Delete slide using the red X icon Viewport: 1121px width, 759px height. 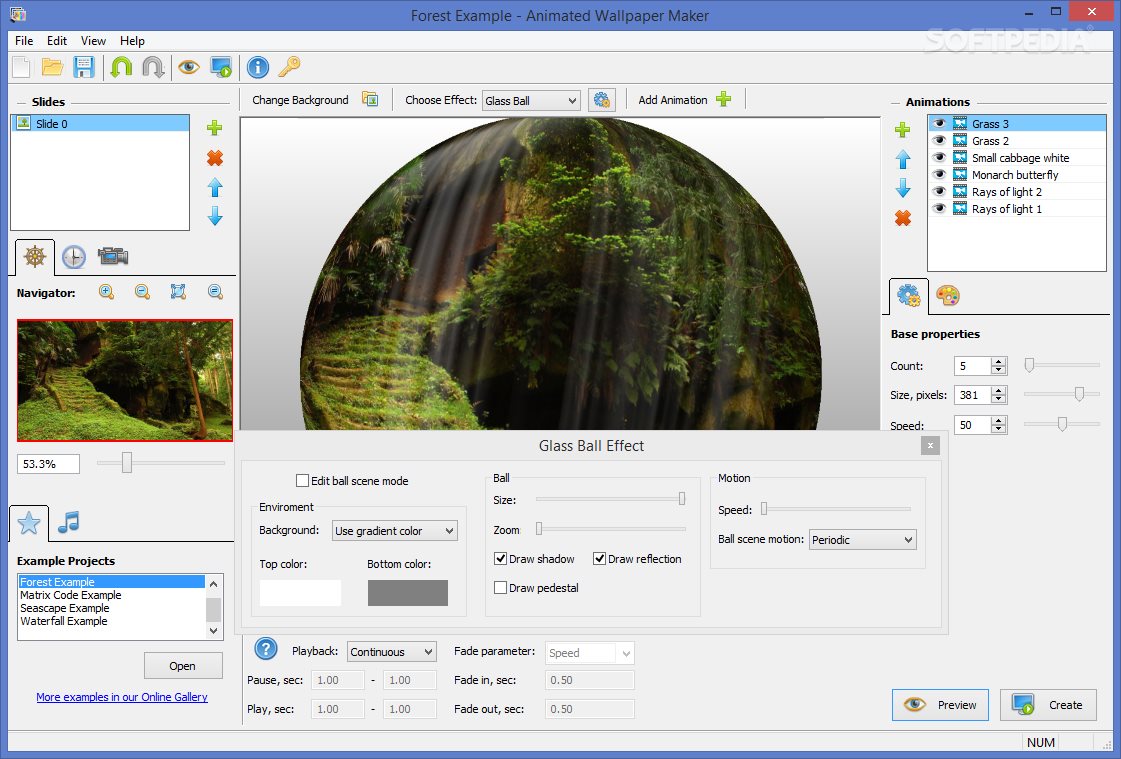point(214,158)
